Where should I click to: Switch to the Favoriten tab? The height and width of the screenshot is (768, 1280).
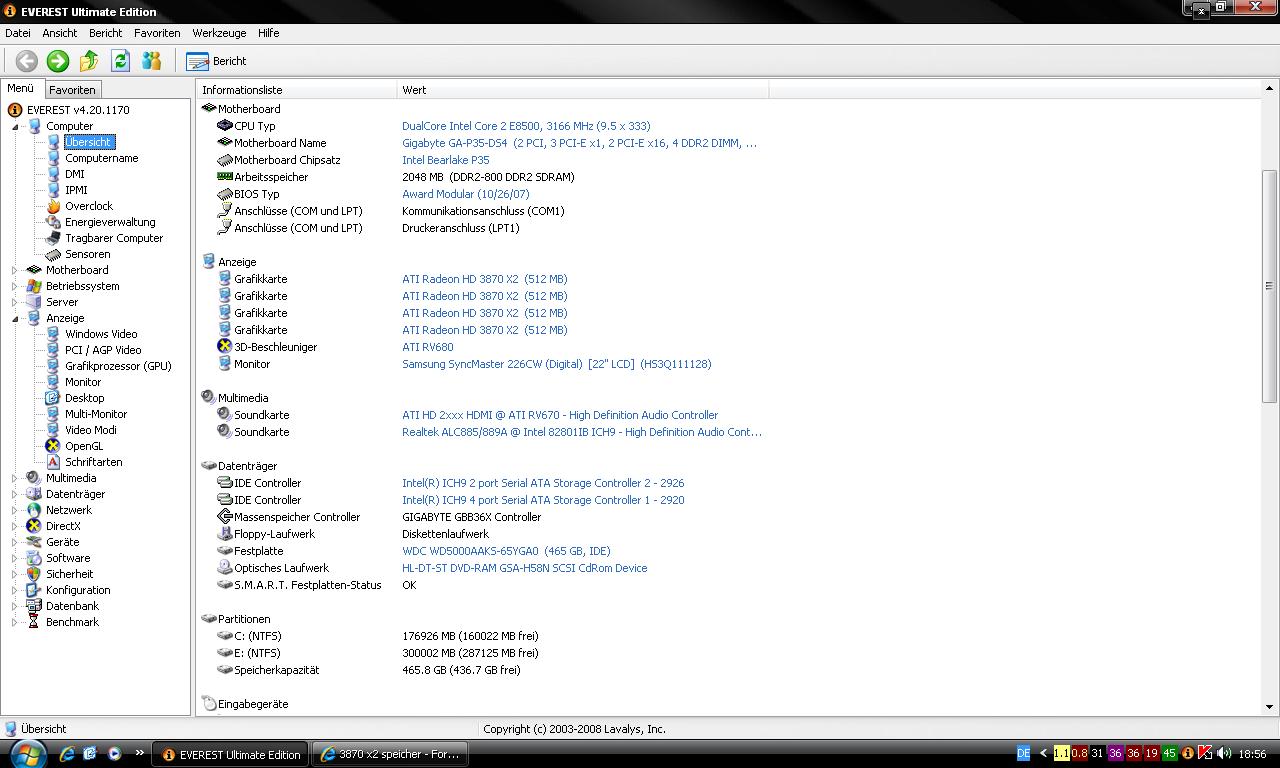click(x=72, y=90)
